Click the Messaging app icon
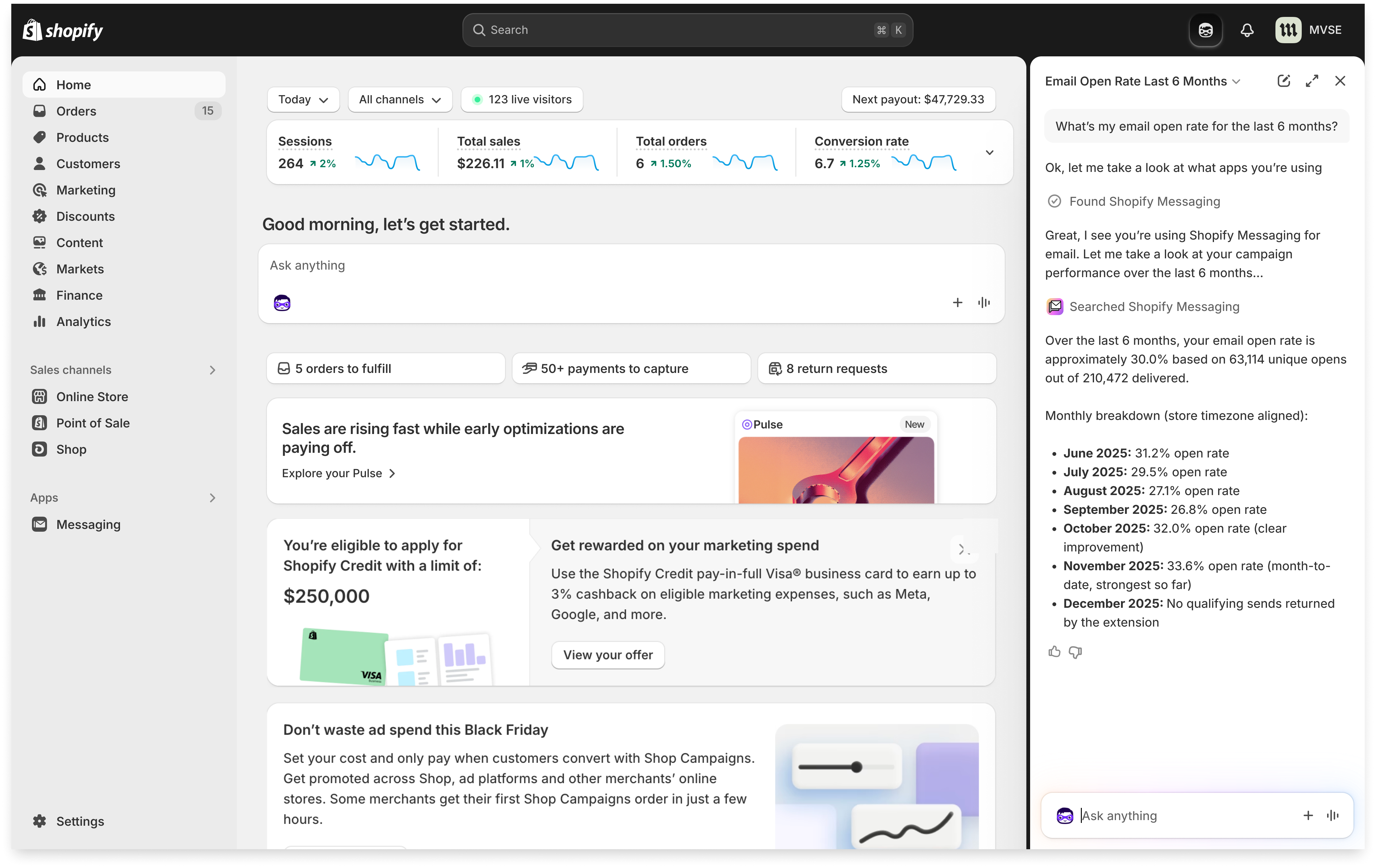Viewport: 1376px width, 868px height. (39, 524)
